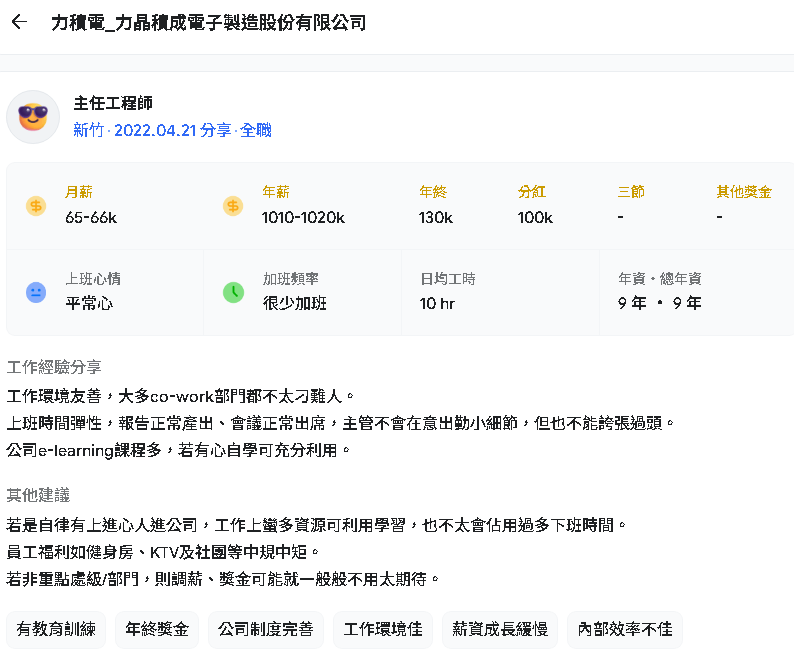
Task: Click the 其他建議 section heading
Action: click(38, 495)
